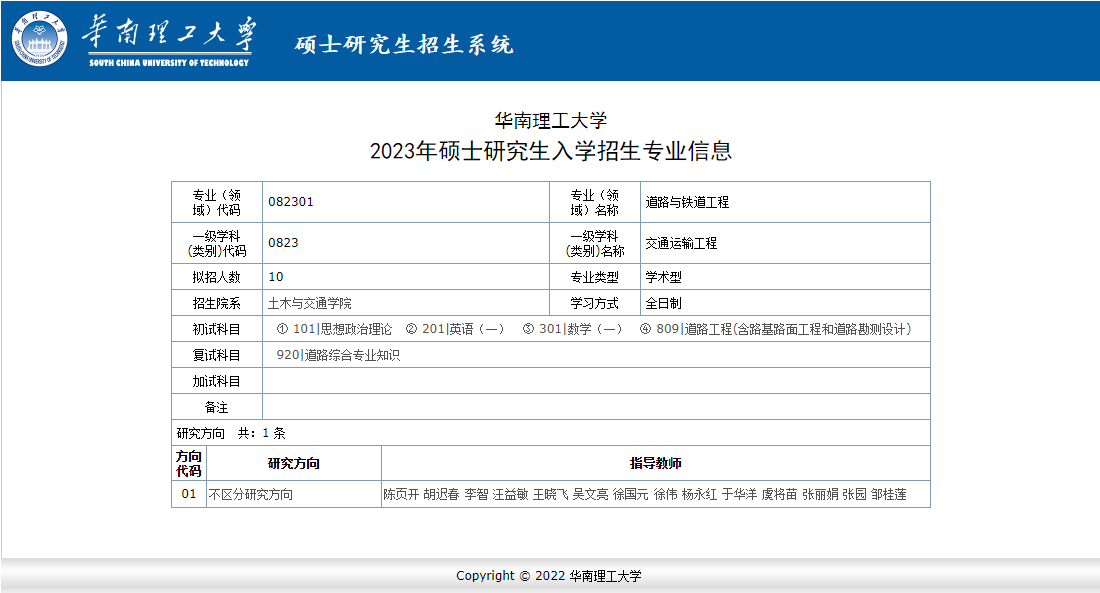Click advisor name 徐国元
1100x593 pixels.
pyautogui.click(x=631, y=494)
